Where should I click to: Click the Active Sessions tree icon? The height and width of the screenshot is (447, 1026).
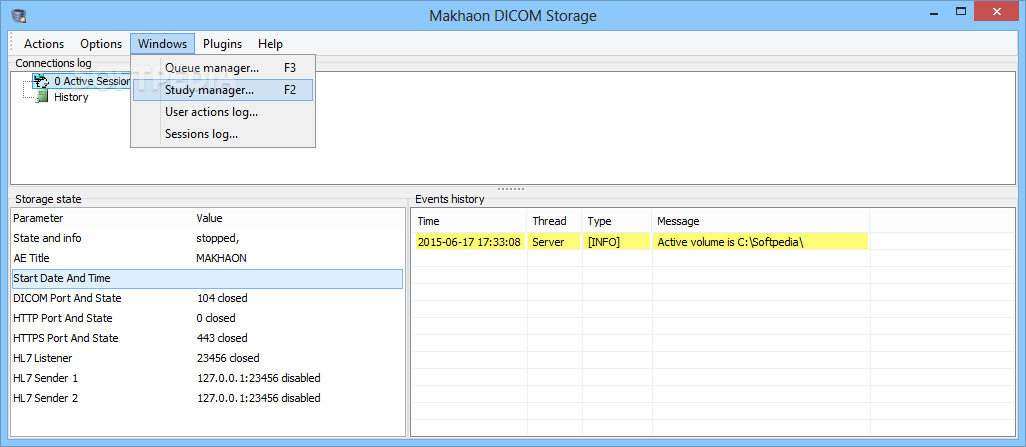pyautogui.click(x=42, y=81)
